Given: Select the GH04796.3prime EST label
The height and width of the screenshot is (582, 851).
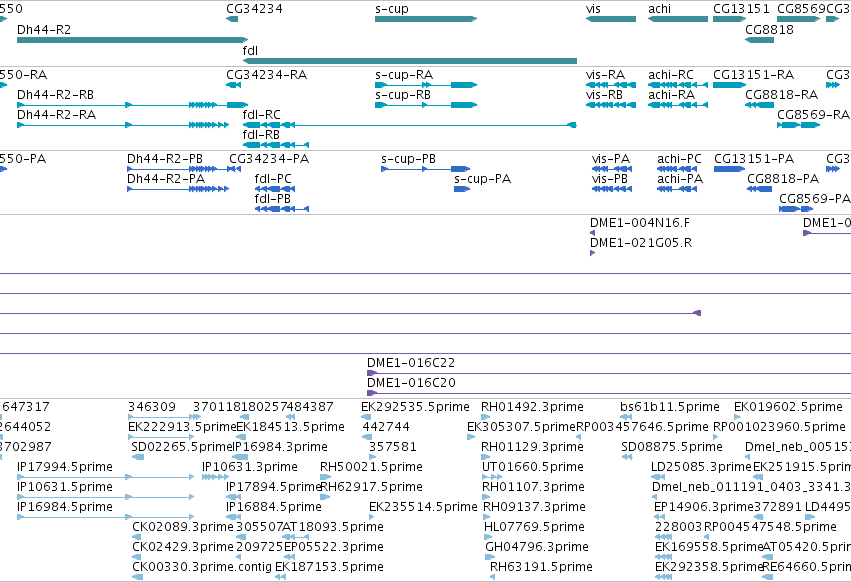Looking at the screenshot, I should (x=537, y=547).
